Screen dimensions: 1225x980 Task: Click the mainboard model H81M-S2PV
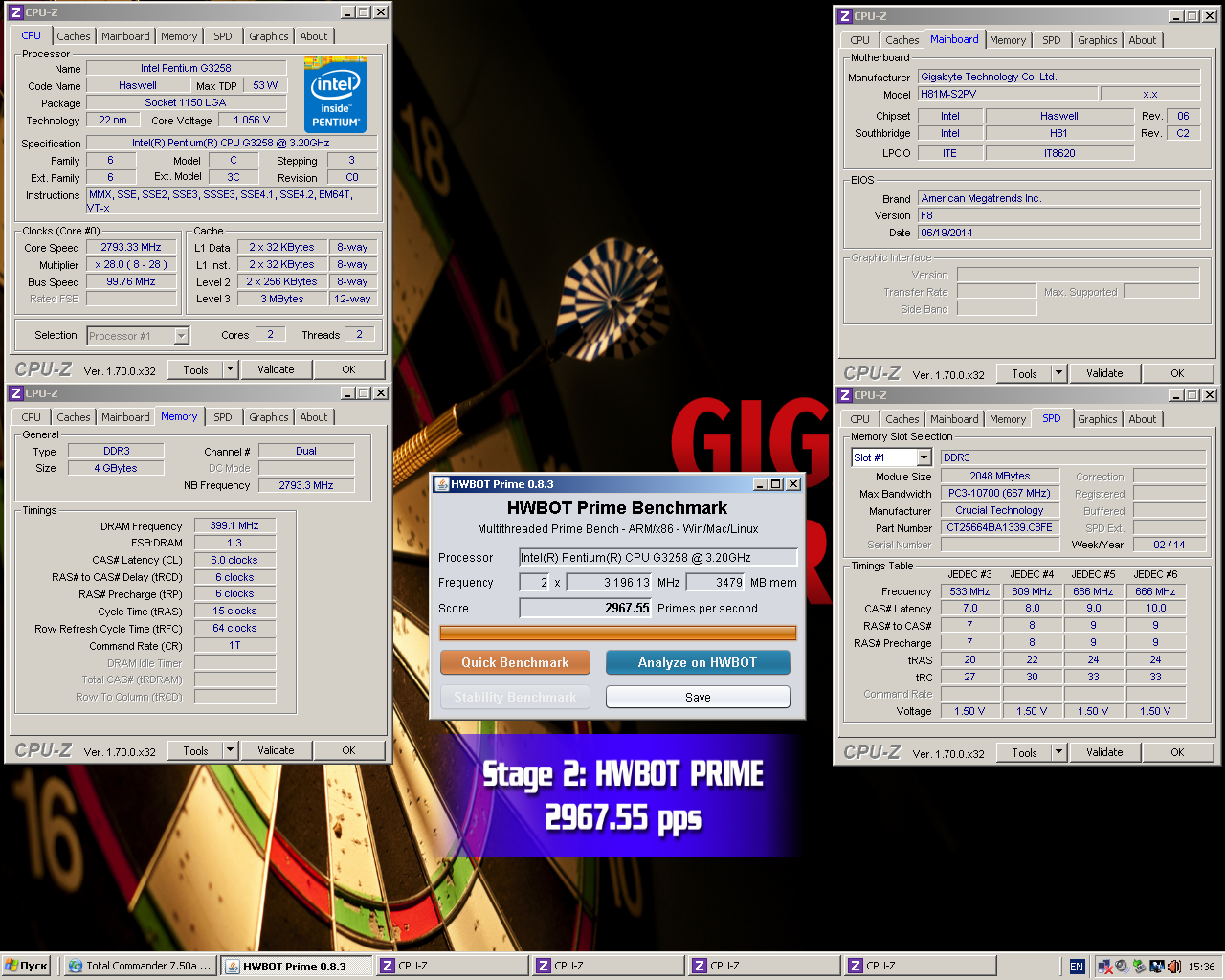[x=1008, y=94]
